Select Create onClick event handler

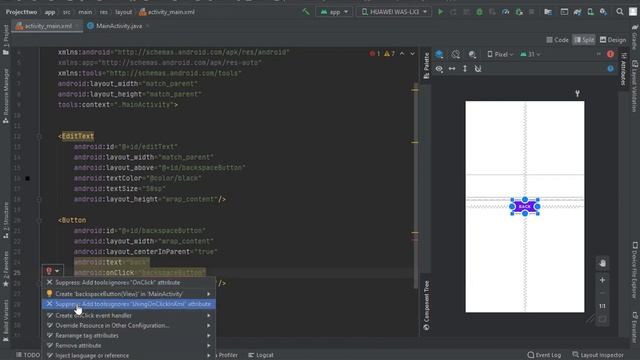pyautogui.click(x=129, y=316)
